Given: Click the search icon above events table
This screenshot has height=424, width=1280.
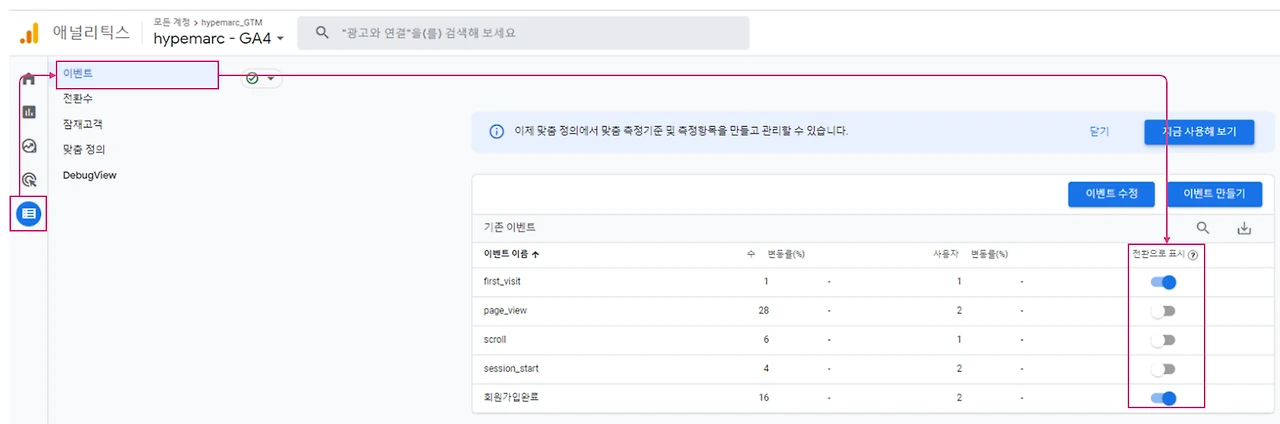Looking at the screenshot, I should click(1203, 228).
